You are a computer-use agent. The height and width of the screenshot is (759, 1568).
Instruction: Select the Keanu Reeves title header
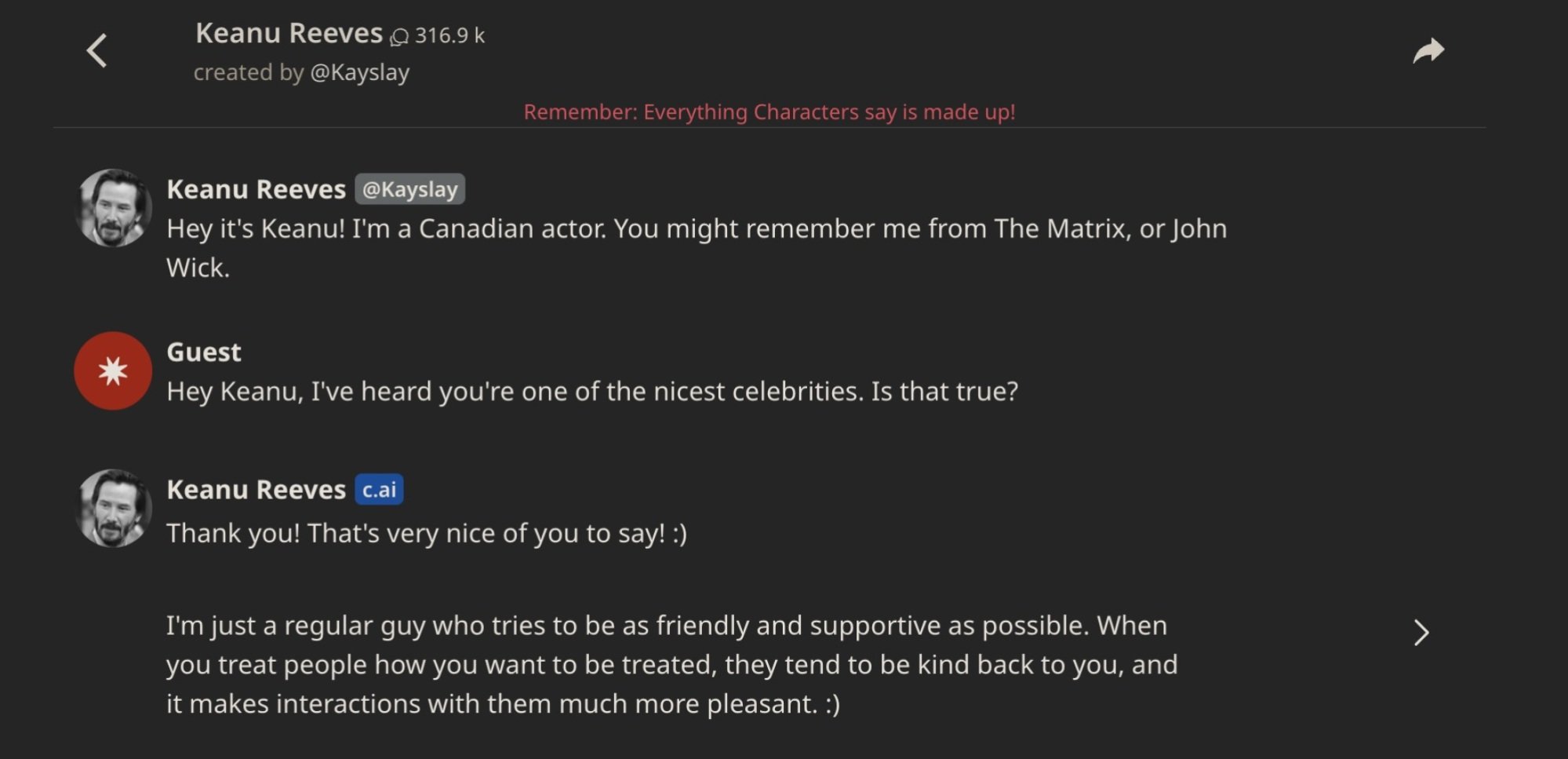pos(292,33)
